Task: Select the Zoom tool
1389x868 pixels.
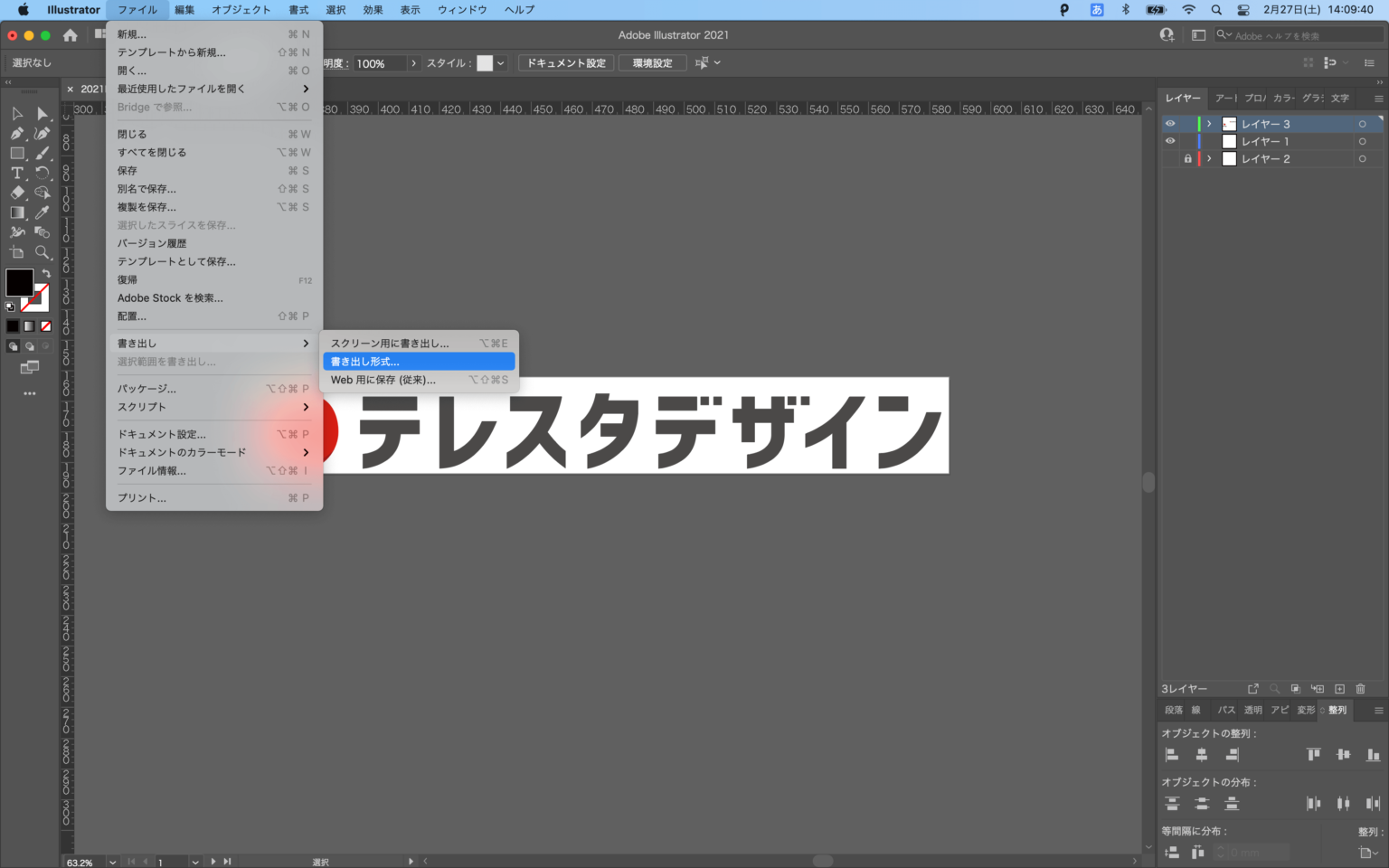Action: coord(42,253)
